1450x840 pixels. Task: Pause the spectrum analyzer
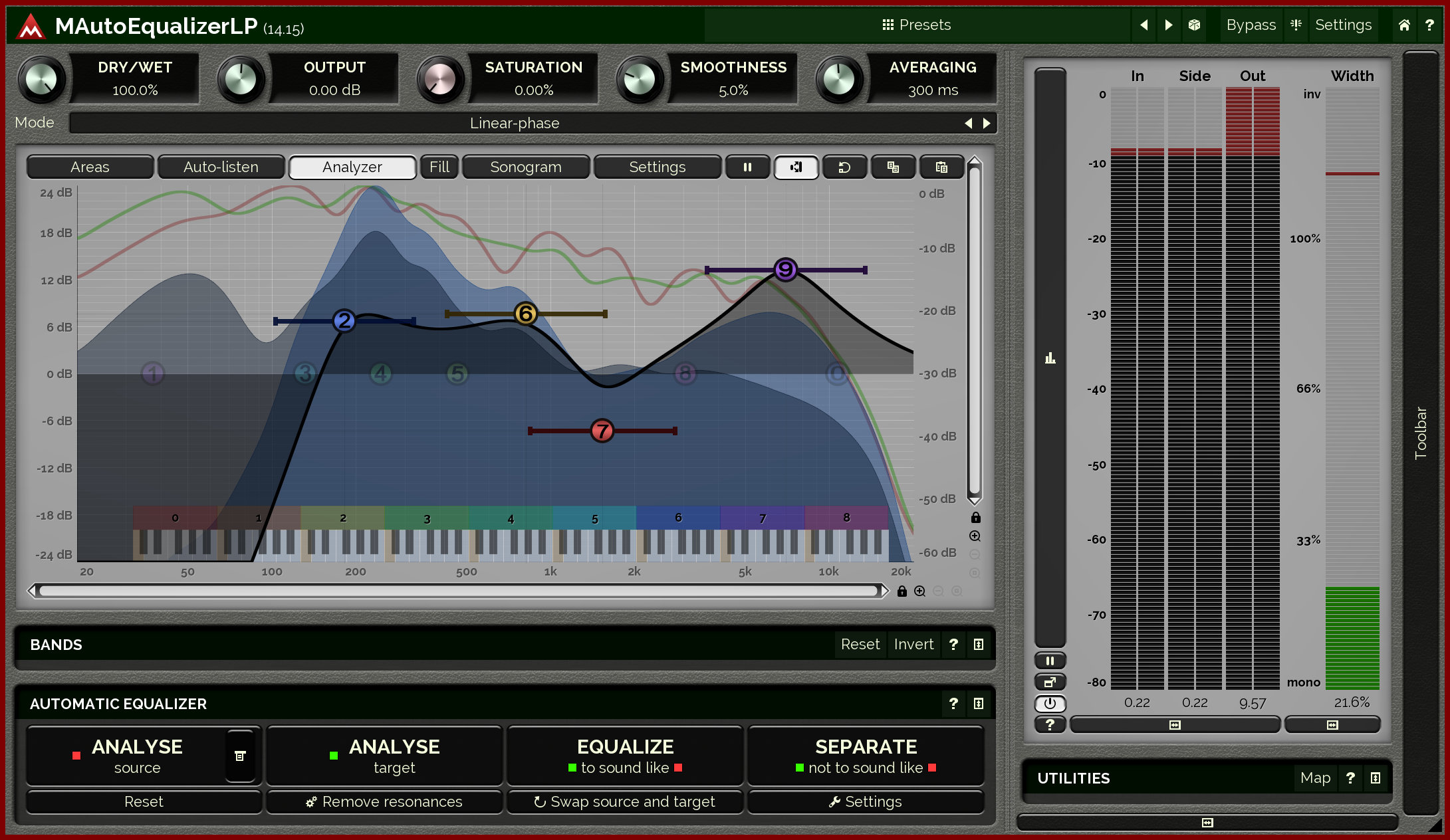(x=747, y=167)
